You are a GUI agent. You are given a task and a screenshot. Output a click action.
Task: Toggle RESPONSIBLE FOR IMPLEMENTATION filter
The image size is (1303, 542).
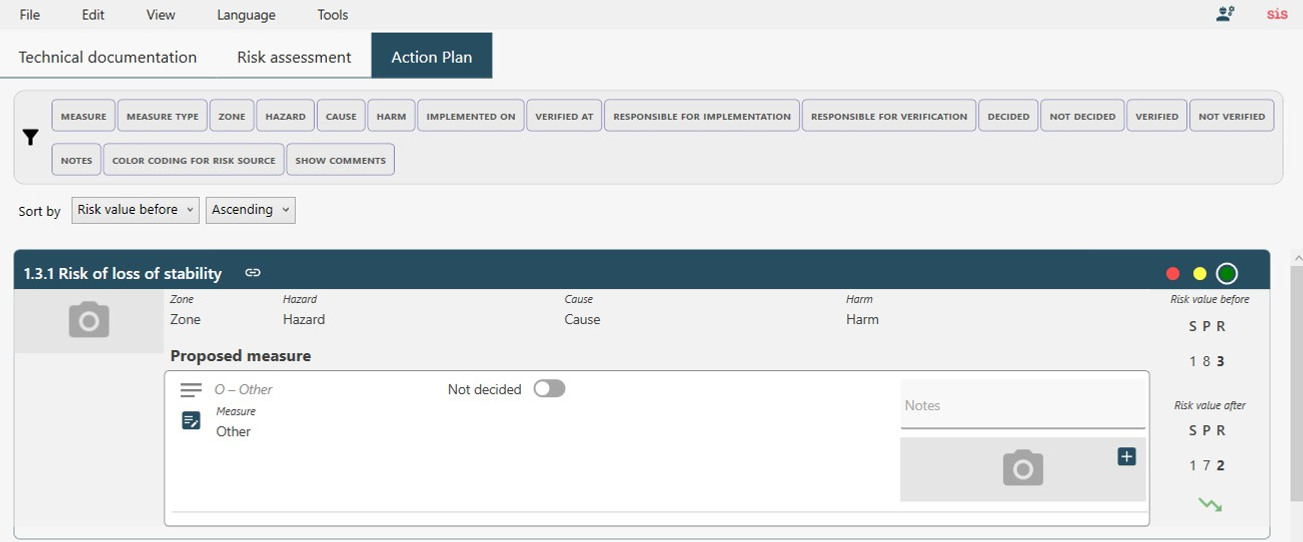pyautogui.click(x=702, y=116)
